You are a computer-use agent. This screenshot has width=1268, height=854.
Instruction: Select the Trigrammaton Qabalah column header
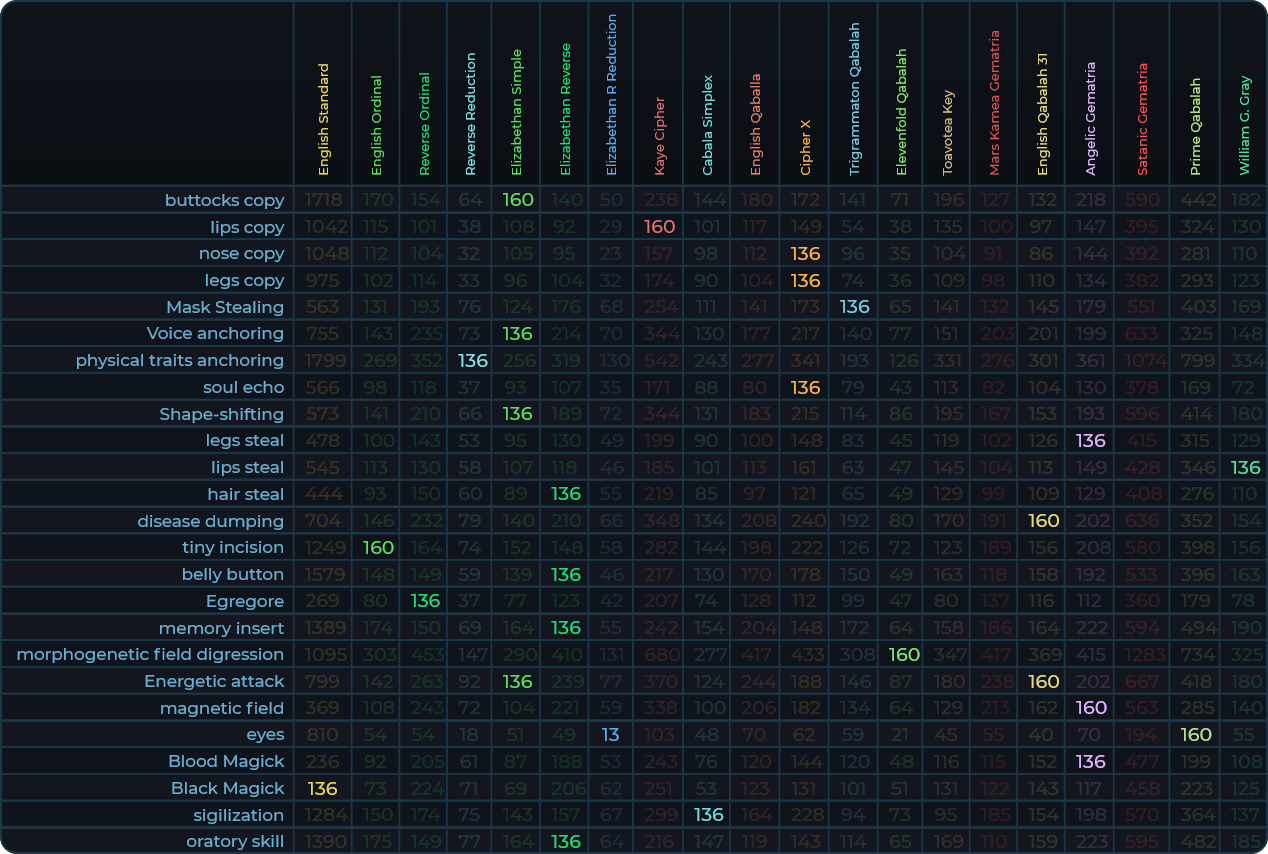854,100
